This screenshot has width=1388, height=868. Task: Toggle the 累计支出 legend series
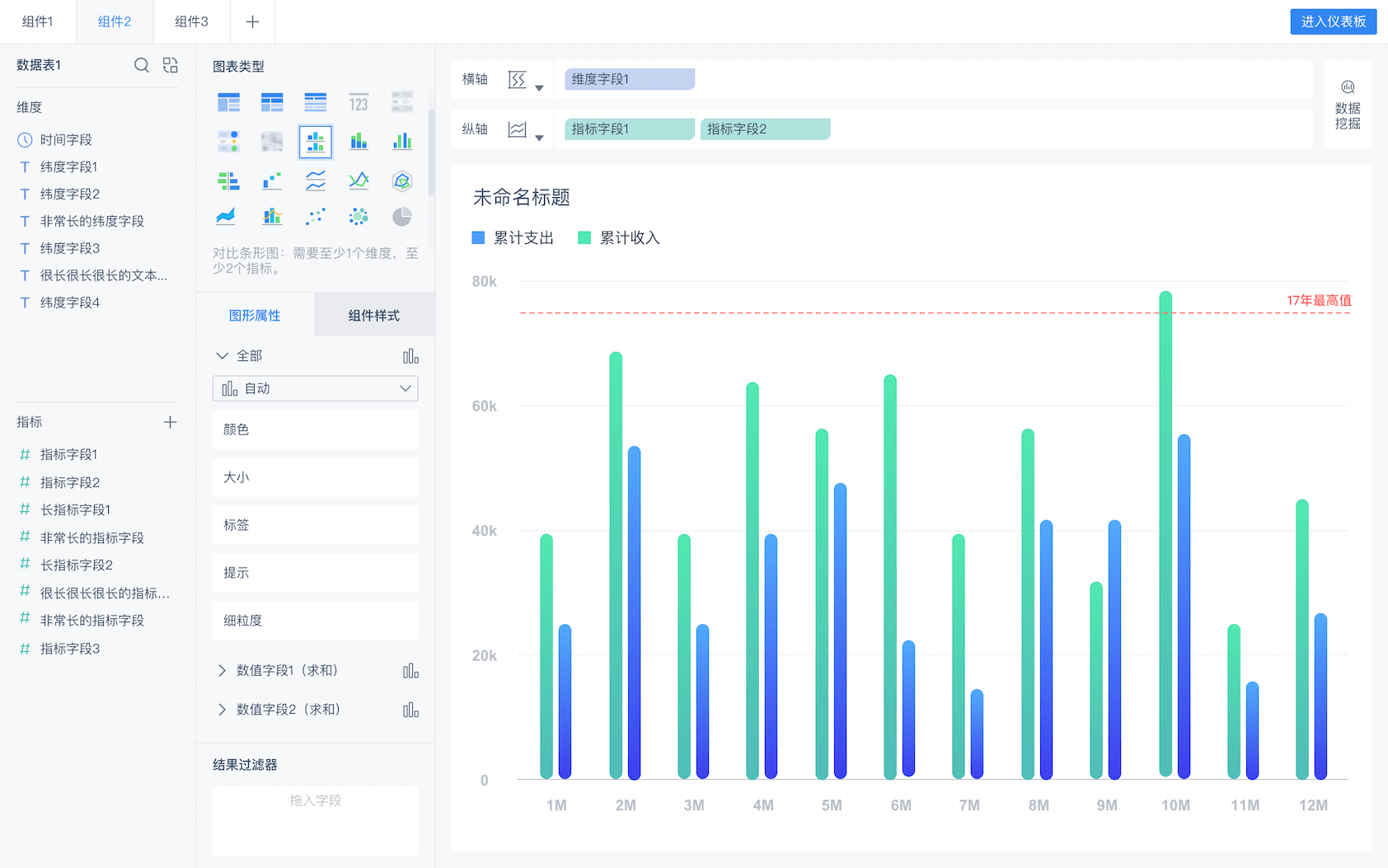513,238
